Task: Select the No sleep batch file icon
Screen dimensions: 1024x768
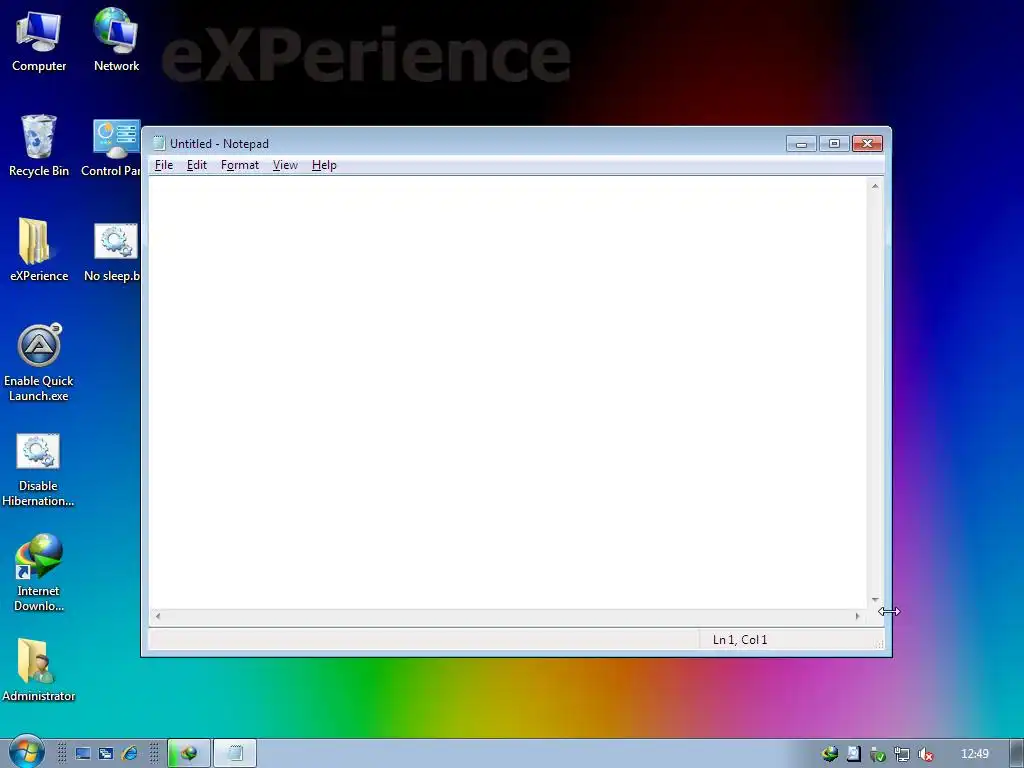Action: pos(113,252)
